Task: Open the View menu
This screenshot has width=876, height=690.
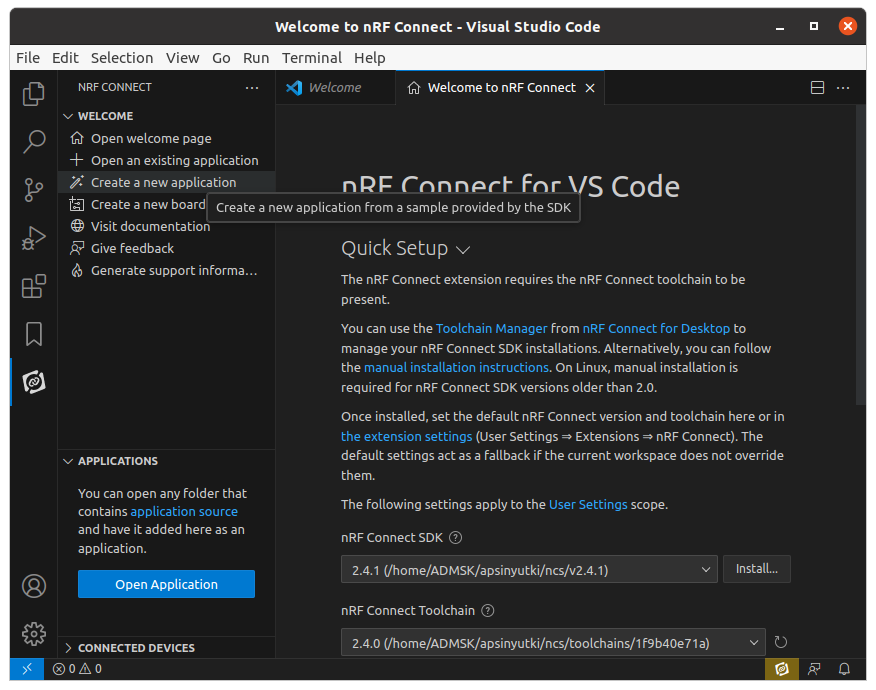Action: click(183, 58)
